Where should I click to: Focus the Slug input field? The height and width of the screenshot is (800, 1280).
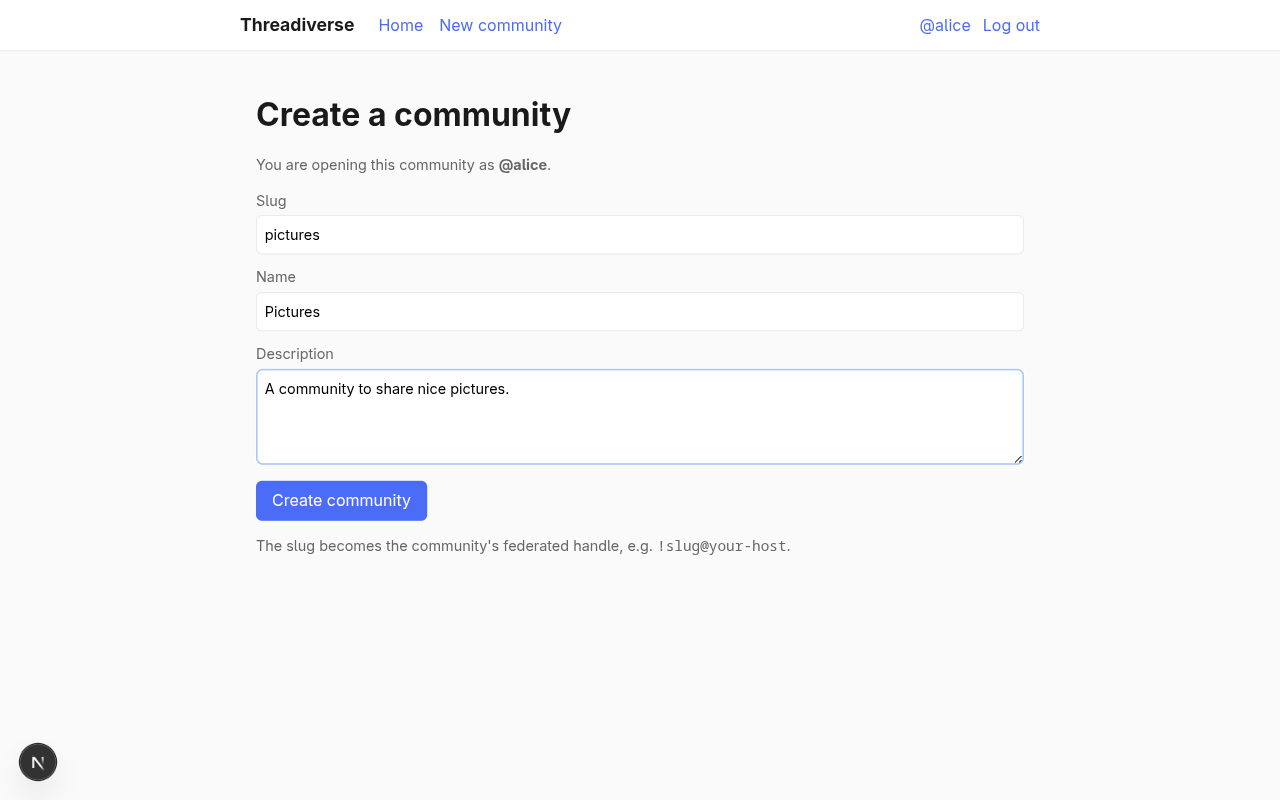point(639,235)
